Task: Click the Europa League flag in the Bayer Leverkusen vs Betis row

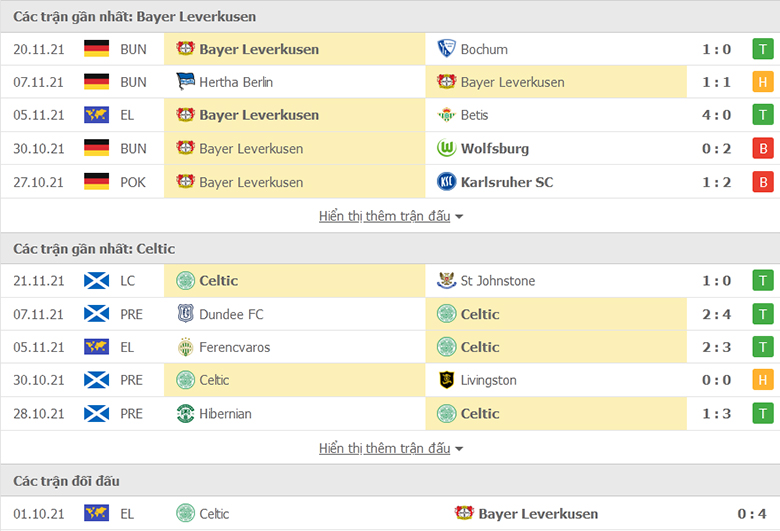Action: click(x=97, y=115)
